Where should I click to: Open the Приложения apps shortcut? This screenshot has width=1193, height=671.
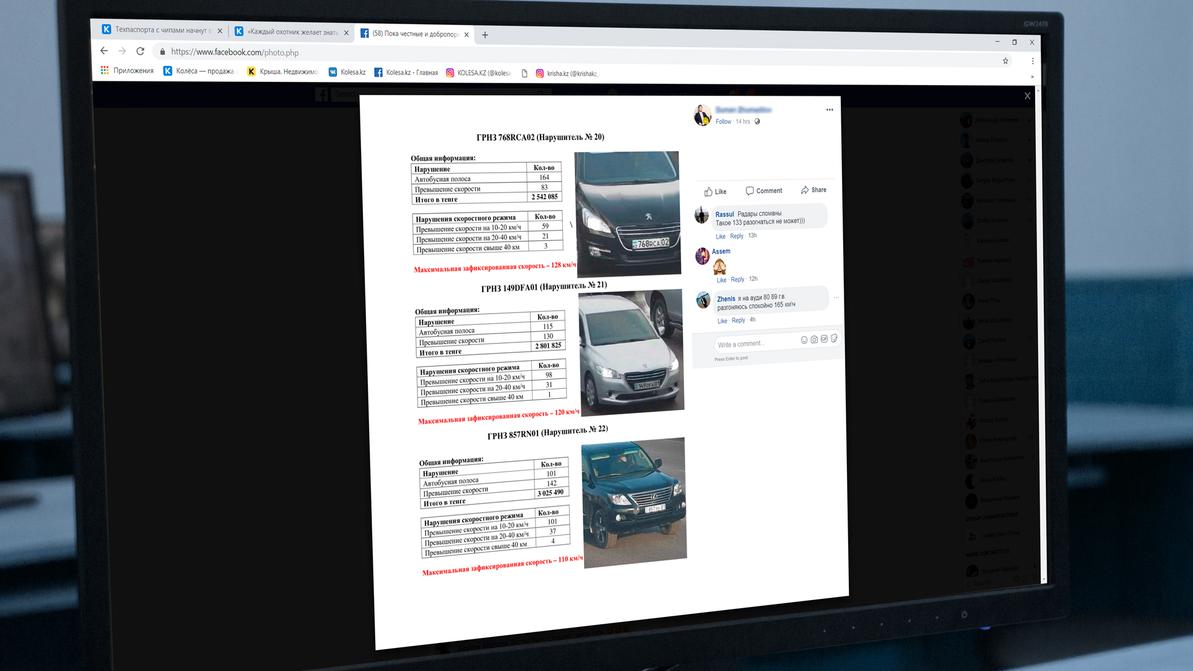127,71
